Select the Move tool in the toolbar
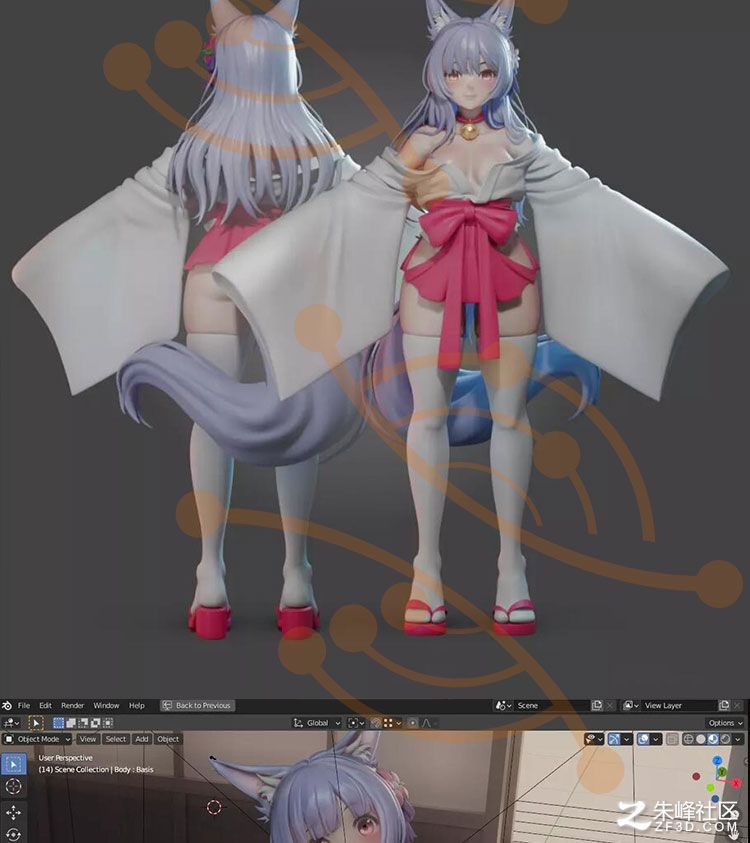Viewport: 750px width, 843px height. tap(13, 812)
